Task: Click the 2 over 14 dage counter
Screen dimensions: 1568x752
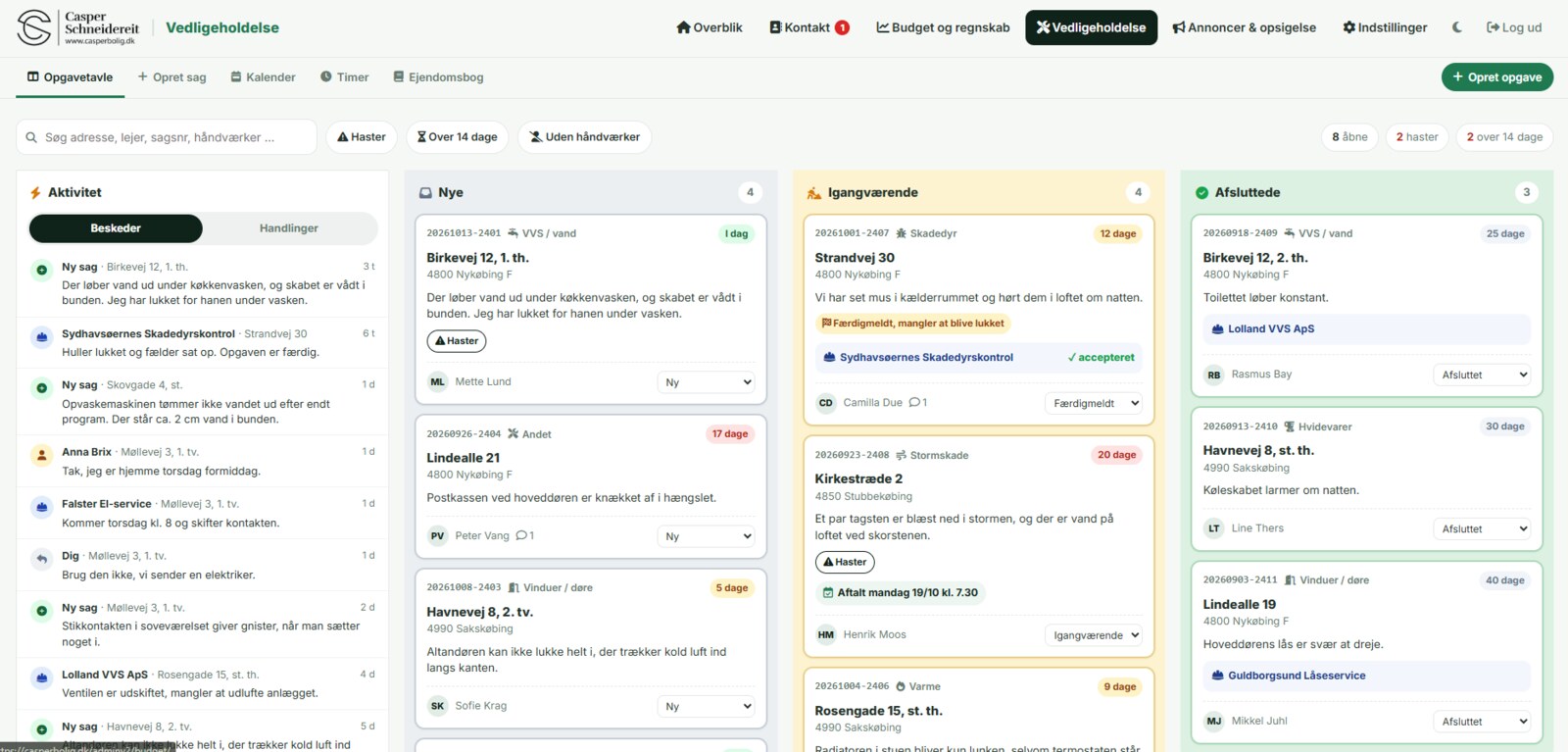Action: tap(1504, 137)
